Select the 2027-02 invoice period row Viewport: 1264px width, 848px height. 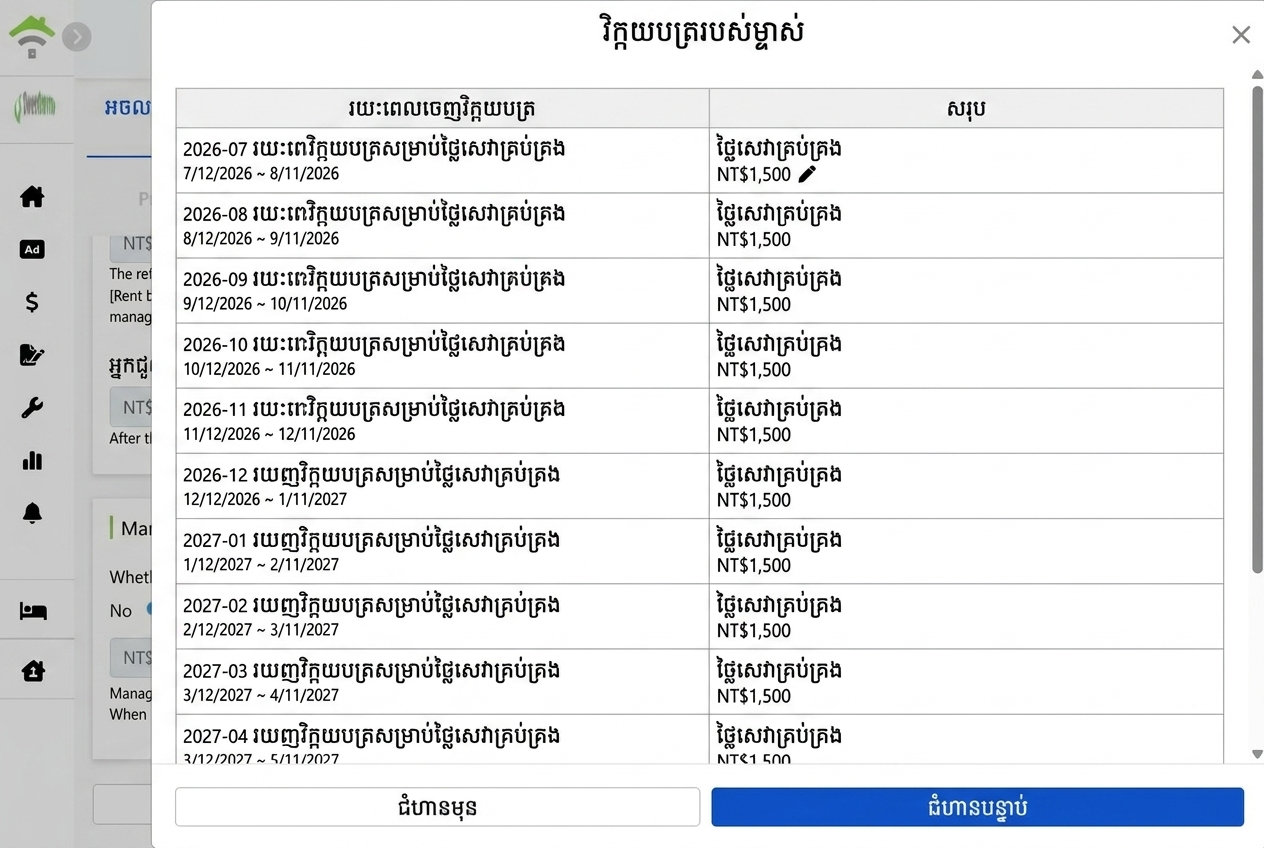click(x=699, y=616)
